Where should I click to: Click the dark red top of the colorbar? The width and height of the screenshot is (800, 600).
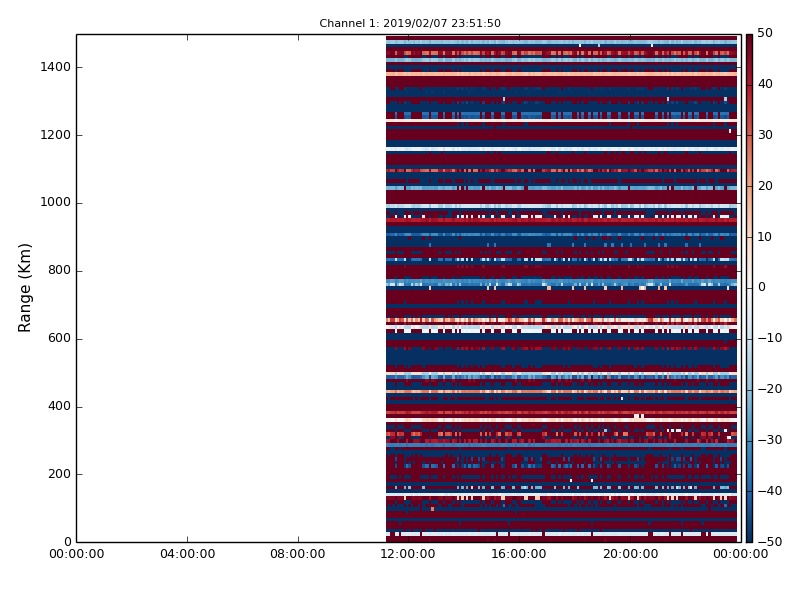point(749,39)
